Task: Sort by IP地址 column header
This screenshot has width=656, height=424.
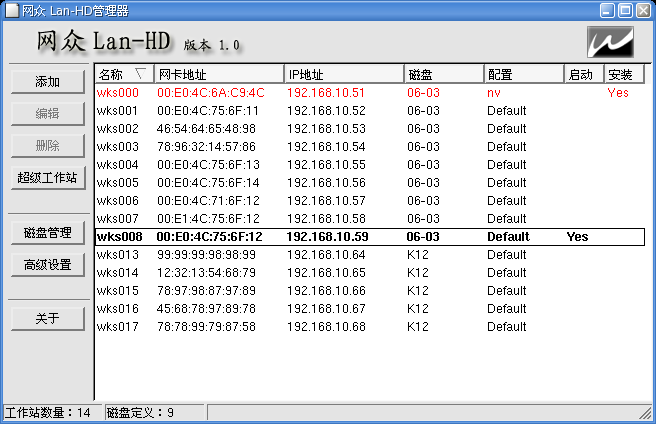Action: coord(344,75)
